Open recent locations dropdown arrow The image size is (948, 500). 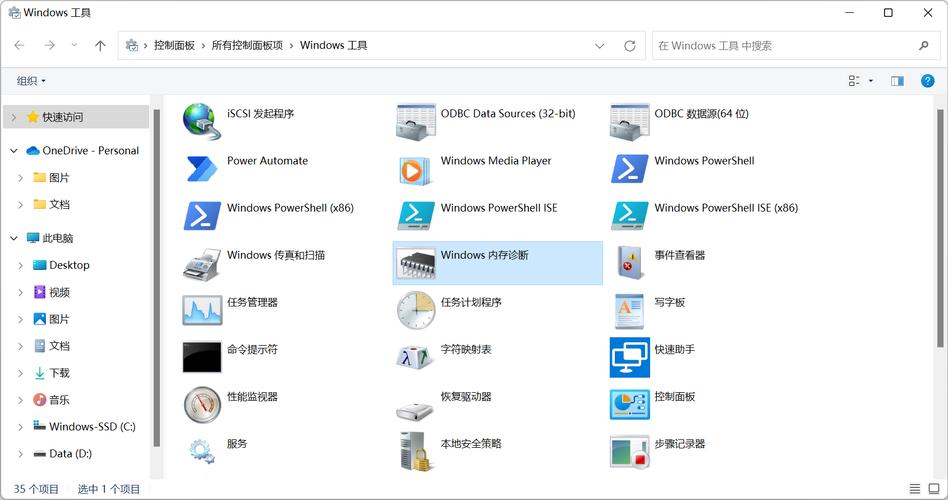click(x=74, y=45)
